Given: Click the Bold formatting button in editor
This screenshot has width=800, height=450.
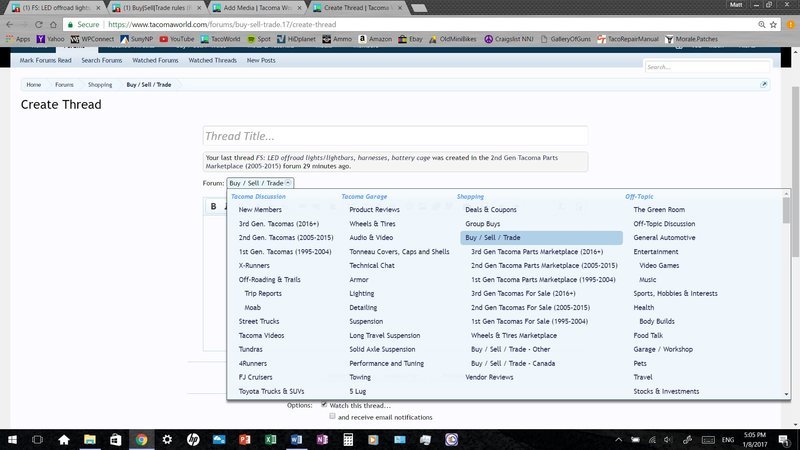Looking at the screenshot, I should tap(213, 206).
